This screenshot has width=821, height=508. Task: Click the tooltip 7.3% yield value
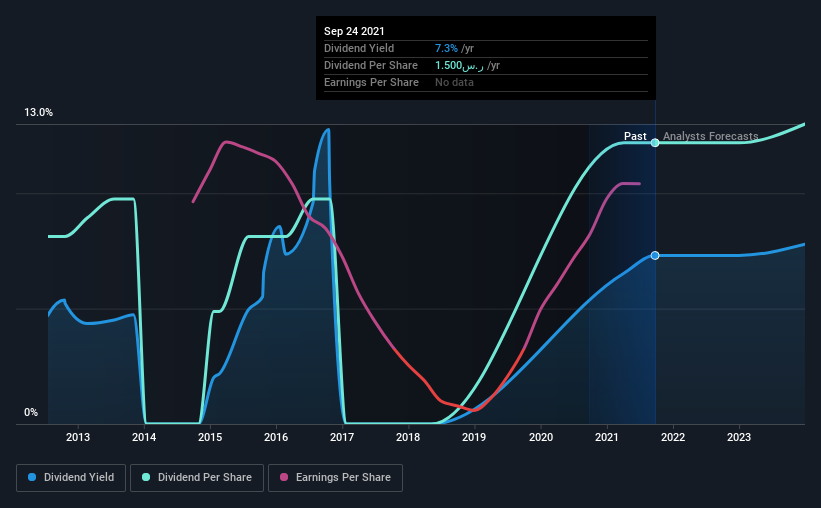(446, 48)
